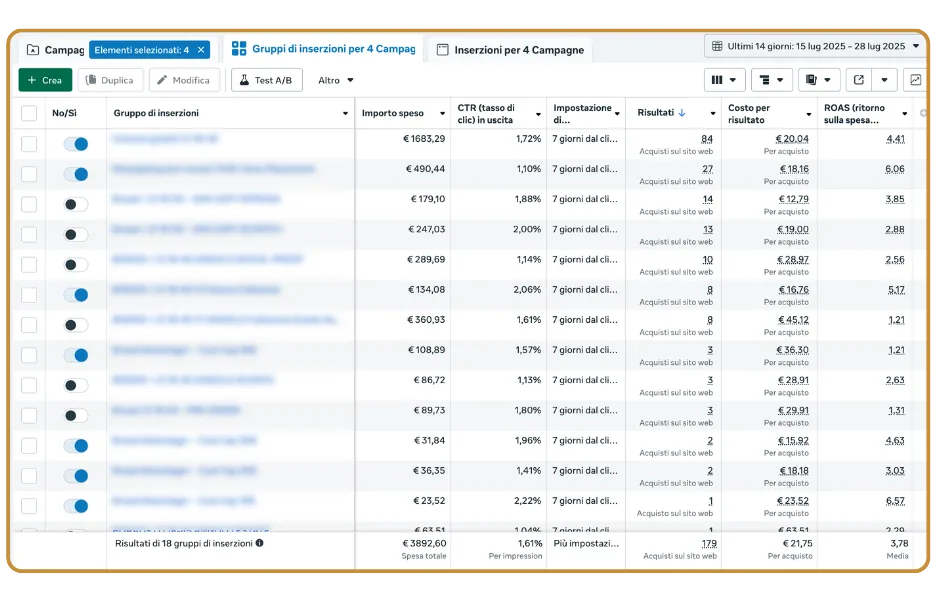
Task: Click the green Crea button
Action: 45,80
